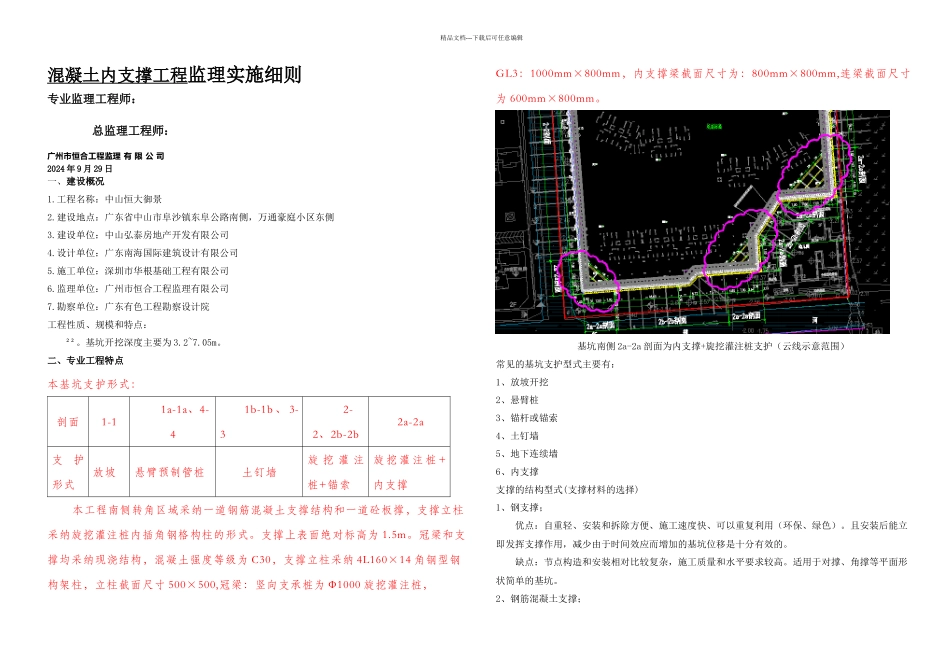
Task: Click the line 7.勘察单位：广东有色工程勘察设计院
Action: pyautogui.click(x=128, y=307)
